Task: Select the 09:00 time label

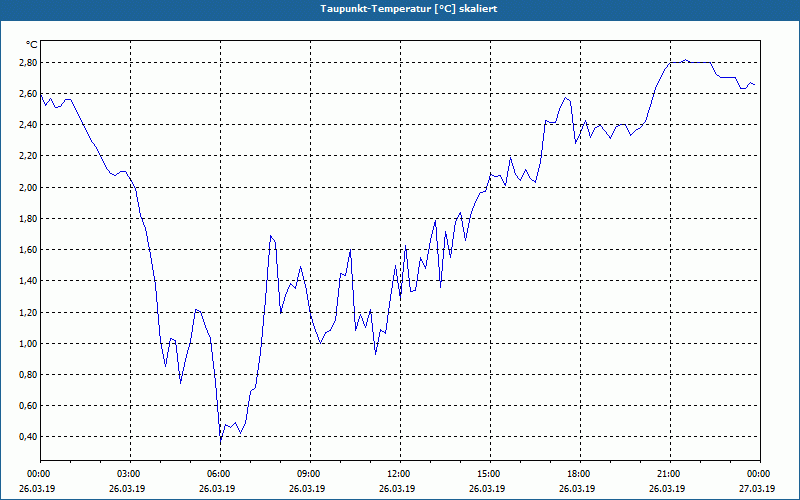Action: [x=309, y=474]
